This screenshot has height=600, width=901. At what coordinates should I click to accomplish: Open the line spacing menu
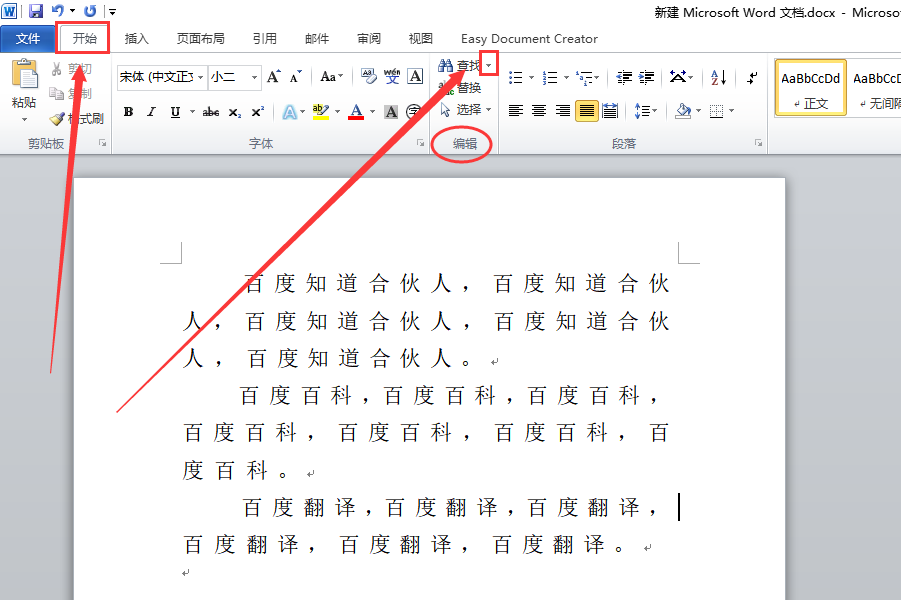(x=645, y=111)
